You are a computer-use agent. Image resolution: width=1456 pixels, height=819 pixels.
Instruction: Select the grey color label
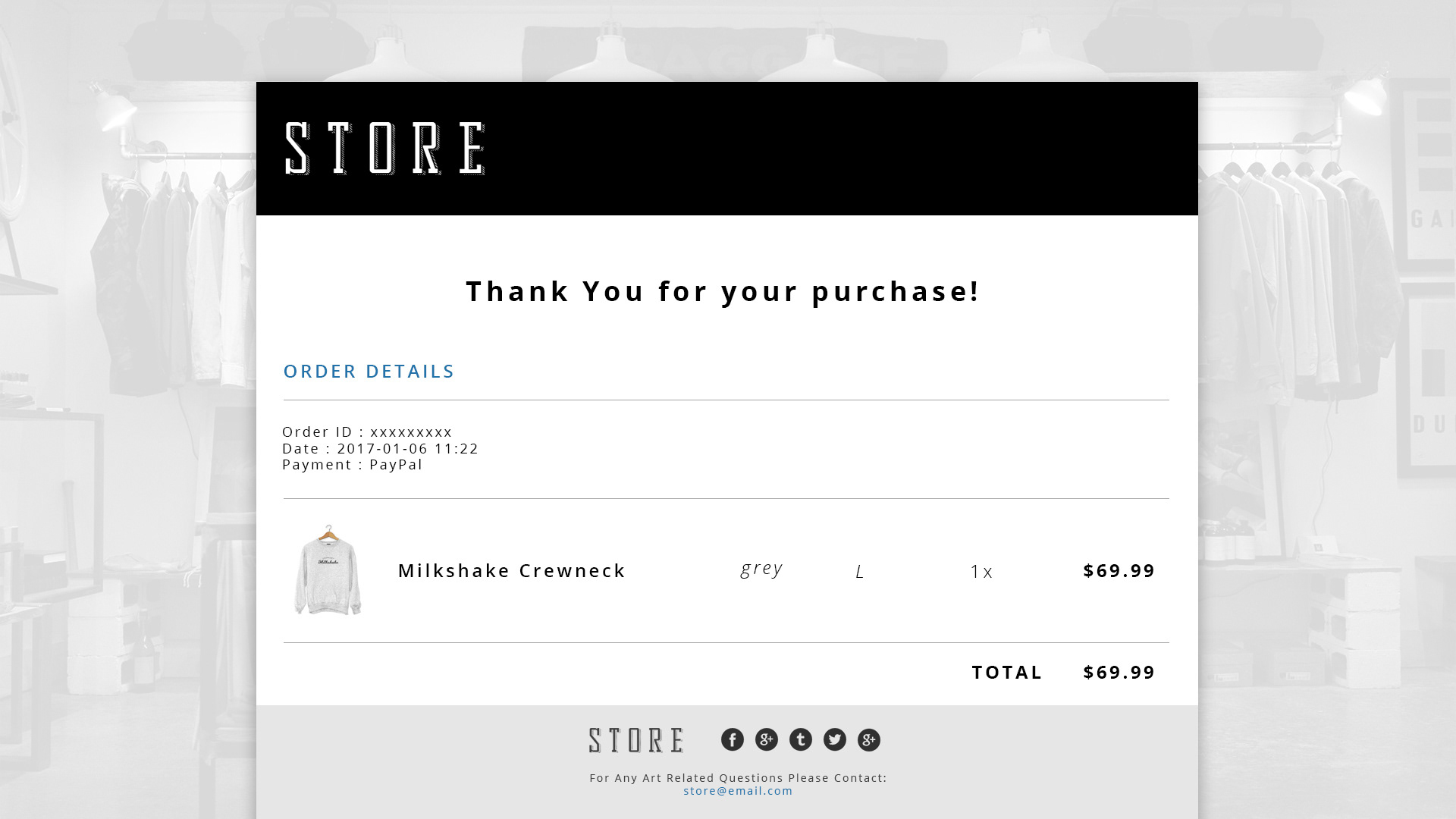pyautogui.click(x=761, y=569)
